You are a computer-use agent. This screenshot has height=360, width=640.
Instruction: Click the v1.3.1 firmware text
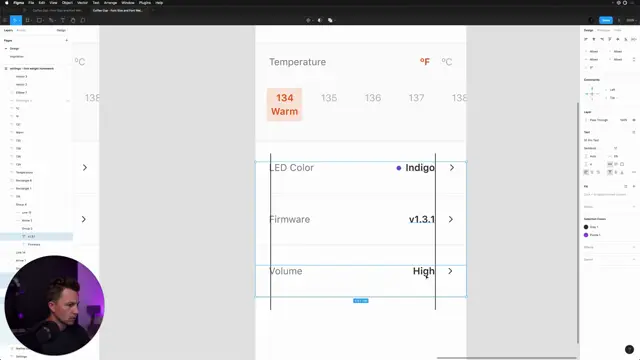[422, 220]
